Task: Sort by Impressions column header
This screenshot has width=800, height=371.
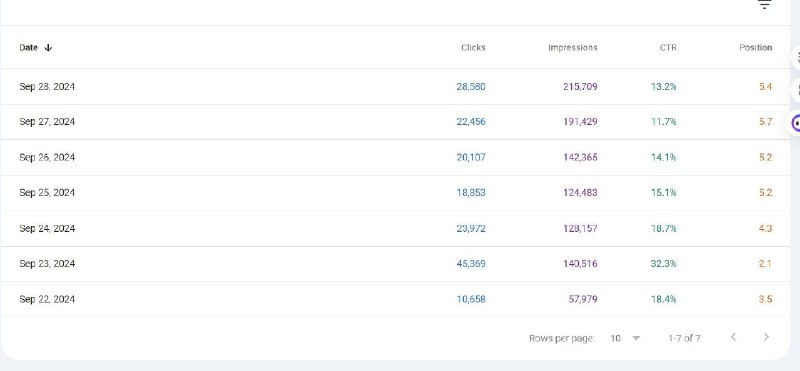Action: (x=572, y=47)
